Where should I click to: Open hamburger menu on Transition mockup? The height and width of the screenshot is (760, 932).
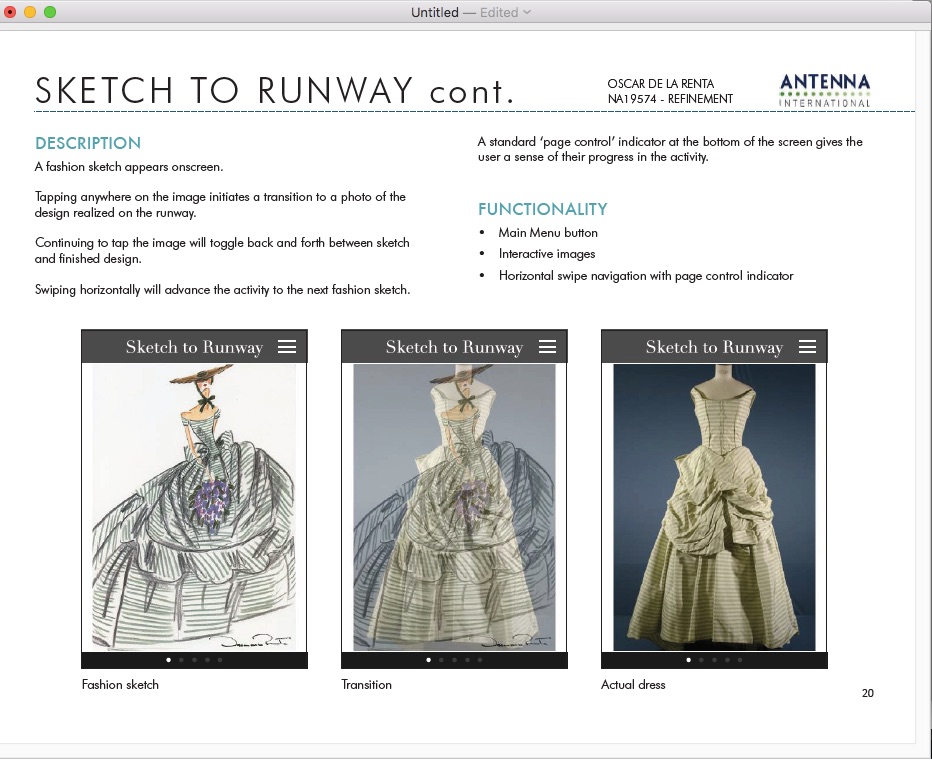(547, 346)
